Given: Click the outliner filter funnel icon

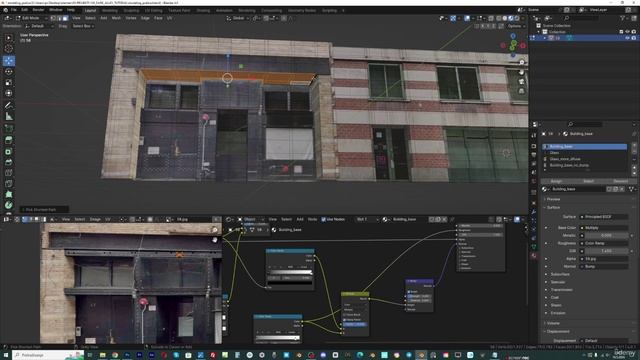Looking at the screenshot, I should pyautogui.click(x=622, y=18).
